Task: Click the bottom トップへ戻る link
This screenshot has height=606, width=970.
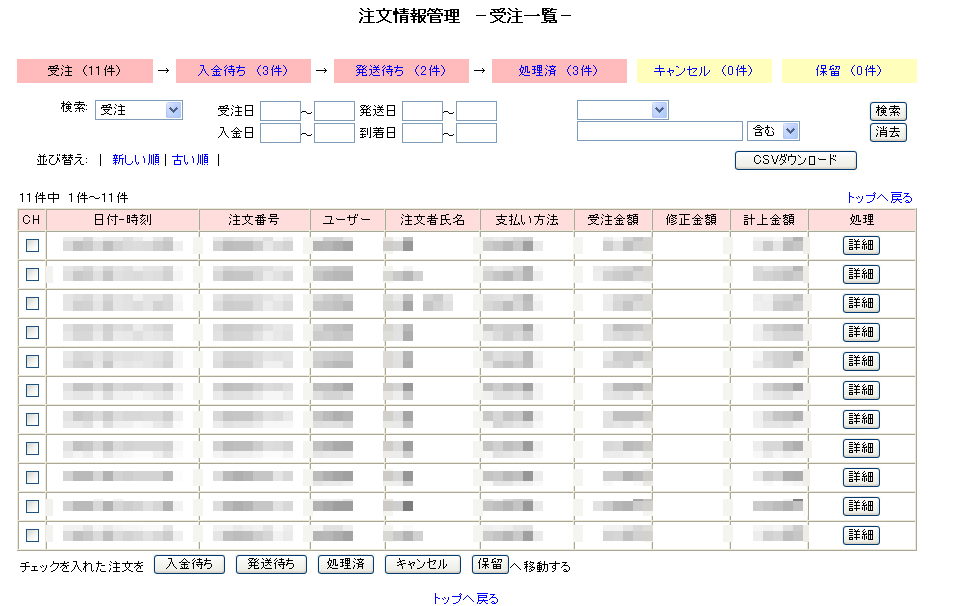Action: 465,599
